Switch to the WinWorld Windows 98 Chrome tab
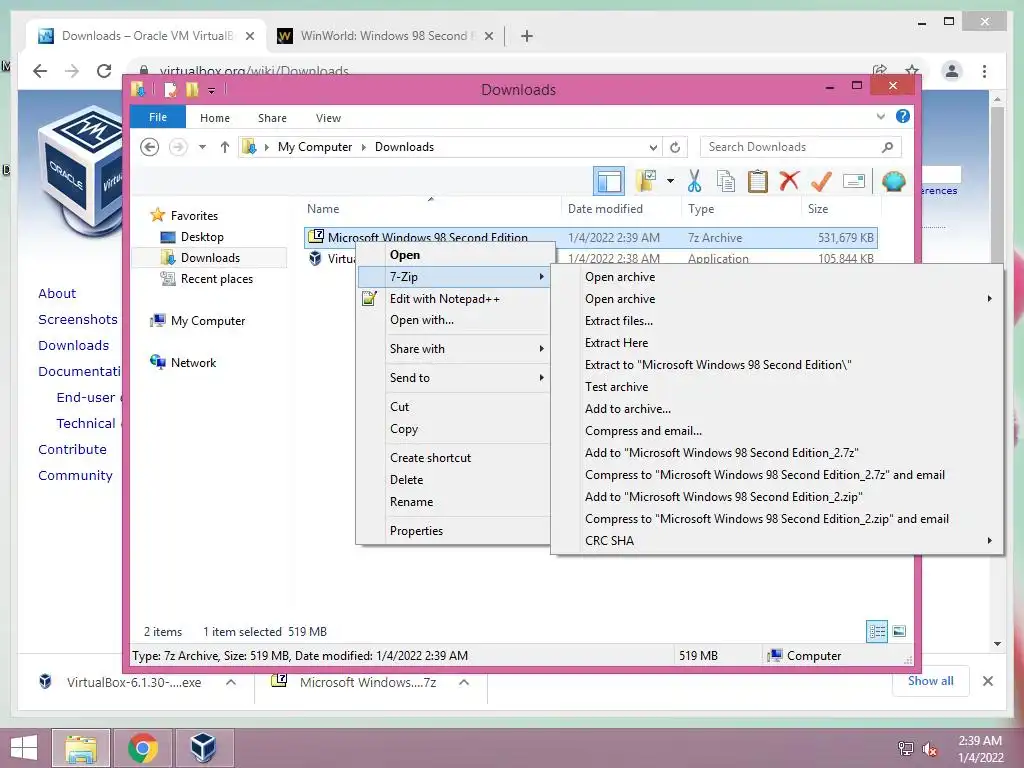This screenshot has width=1024, height=768. [384, 36]
